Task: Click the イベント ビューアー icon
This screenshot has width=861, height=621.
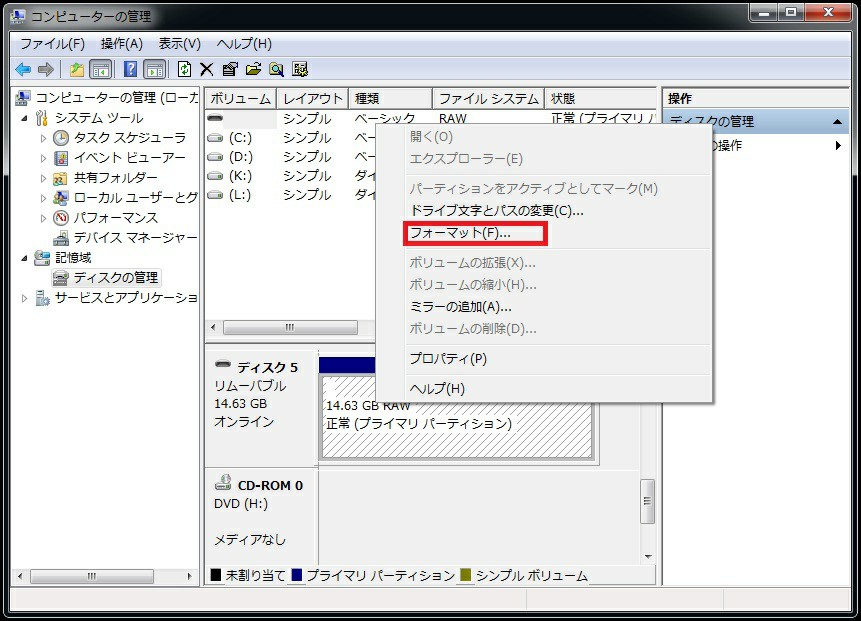Action: [x=60, y=158]
